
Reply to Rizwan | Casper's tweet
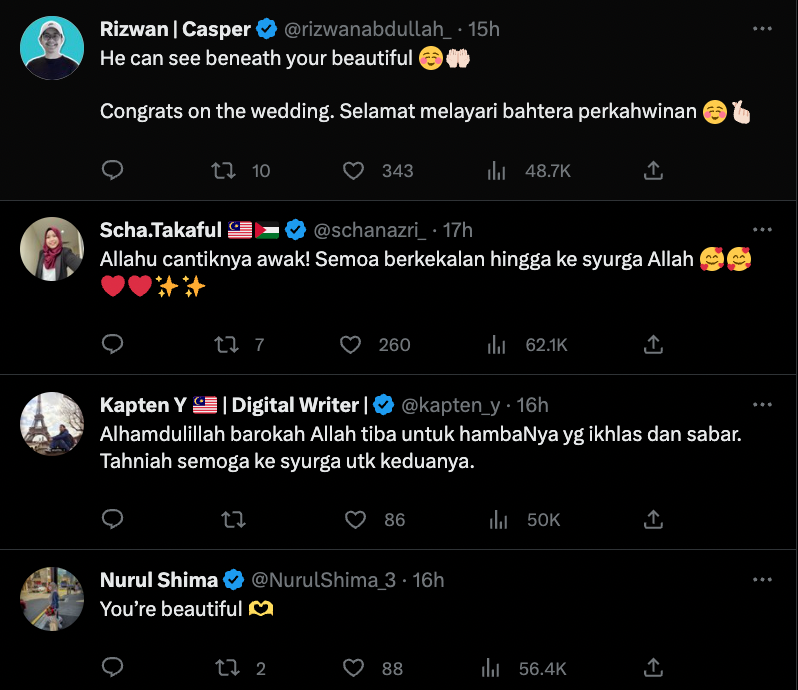click(x=113, y=171)
